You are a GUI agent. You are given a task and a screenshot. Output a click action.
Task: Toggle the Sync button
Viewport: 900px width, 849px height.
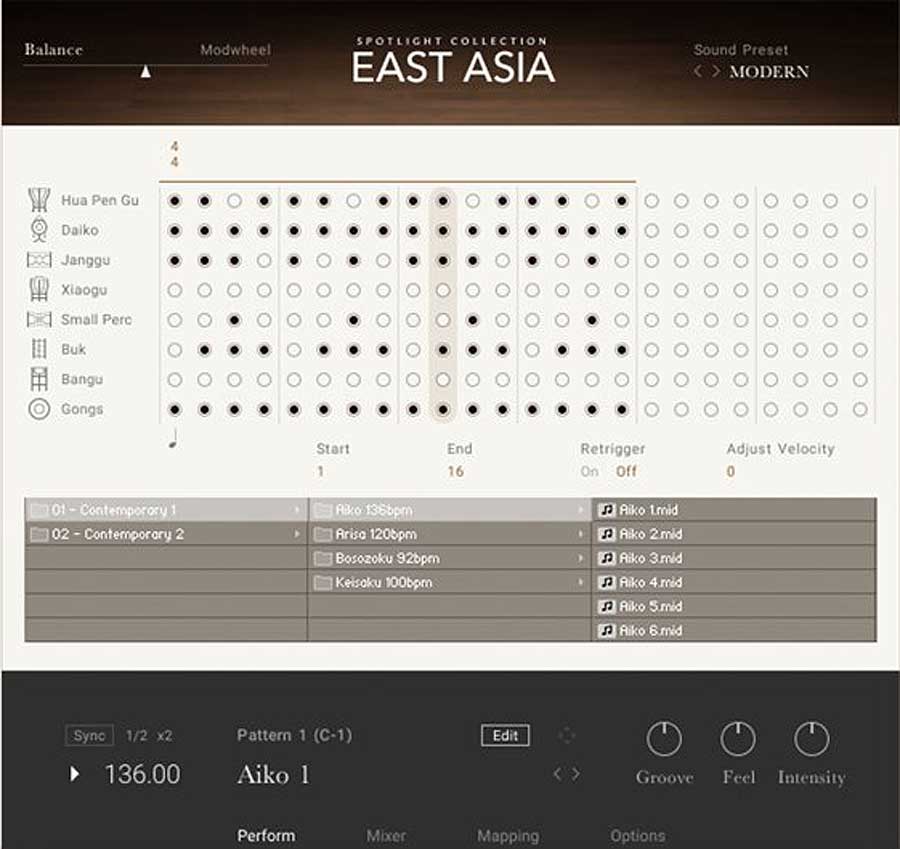(x=90, y=735)
